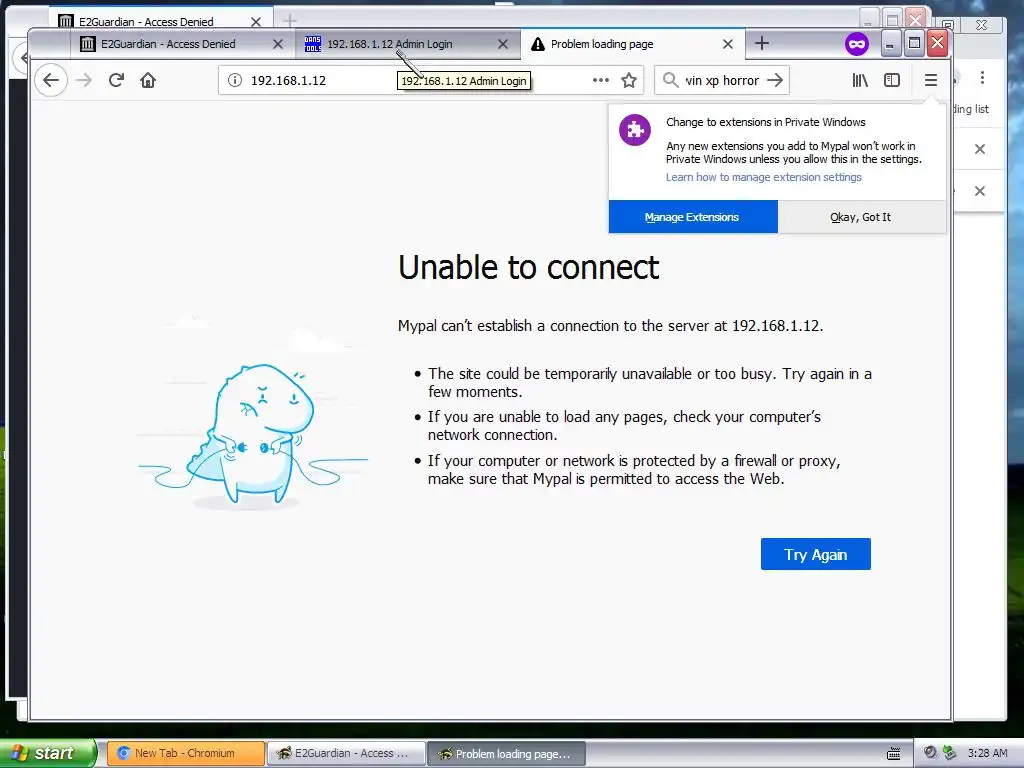Open Chromium three-dot menu in background window
The image size is (1024, 768).
click(982, 78)
